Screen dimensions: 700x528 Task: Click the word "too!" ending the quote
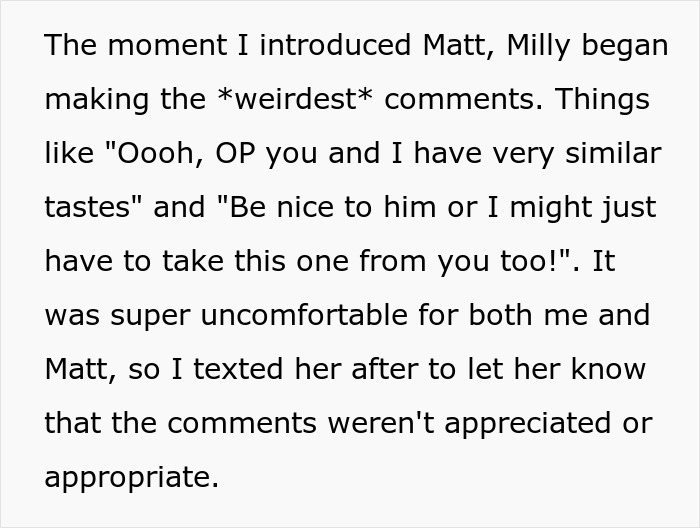(547, 262)
